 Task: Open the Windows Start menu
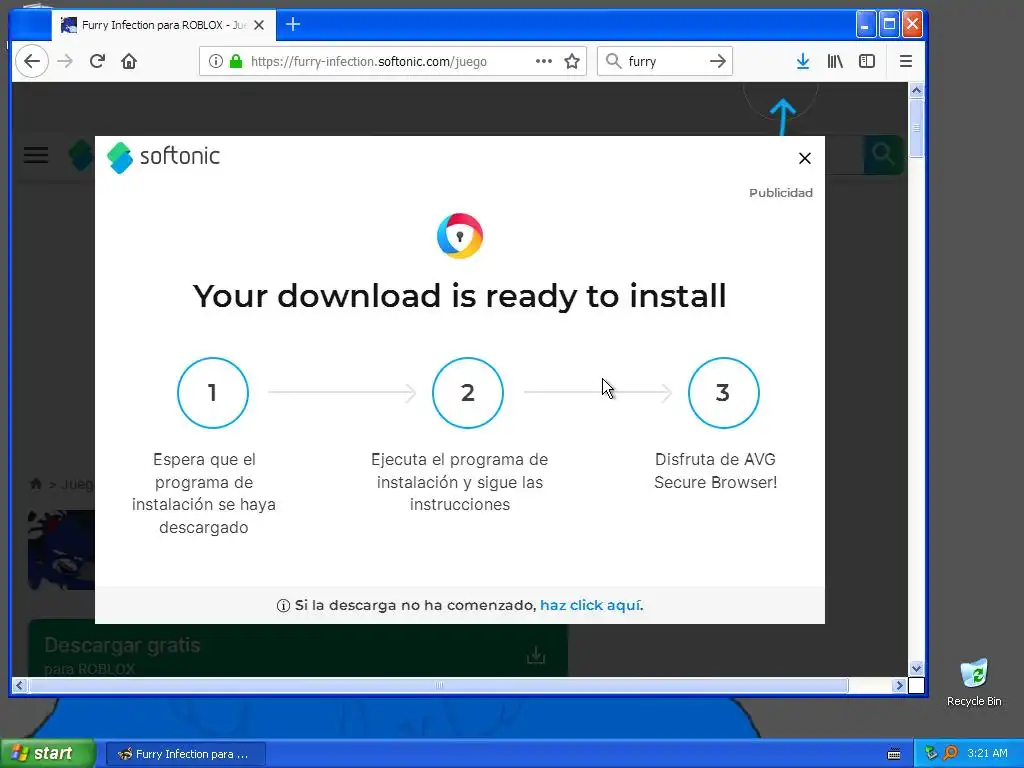(47, 754)
